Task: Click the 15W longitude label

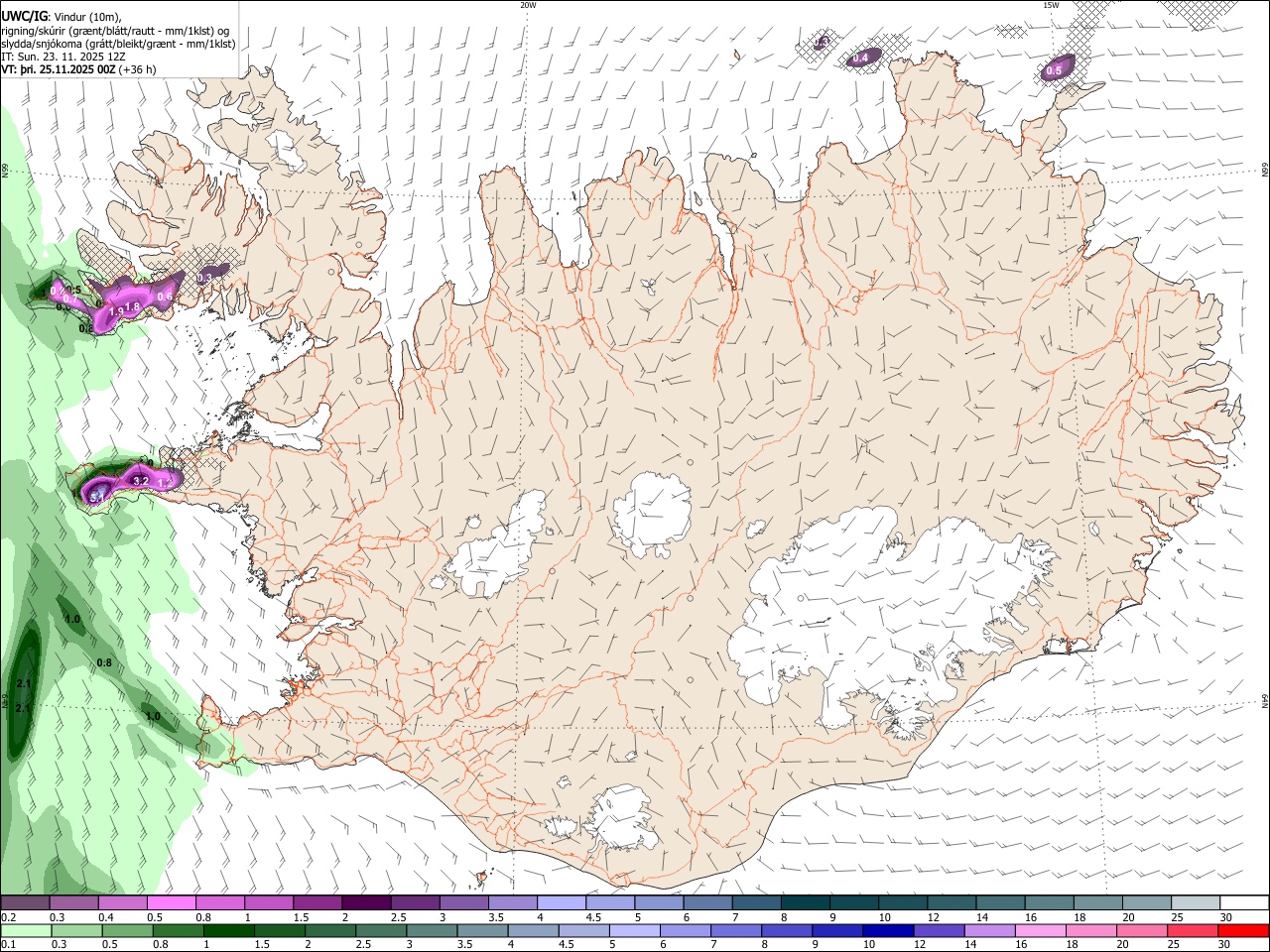Action: pos(1051,5)
